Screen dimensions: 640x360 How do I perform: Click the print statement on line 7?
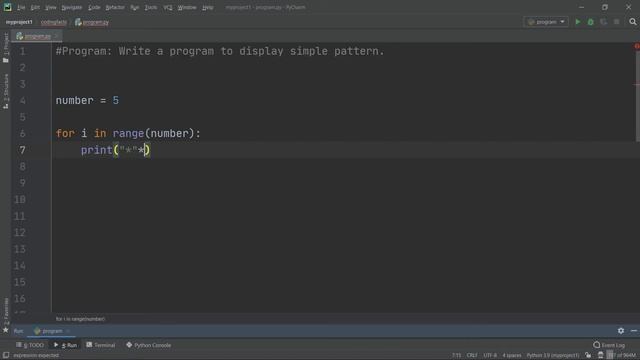point(115,150)
